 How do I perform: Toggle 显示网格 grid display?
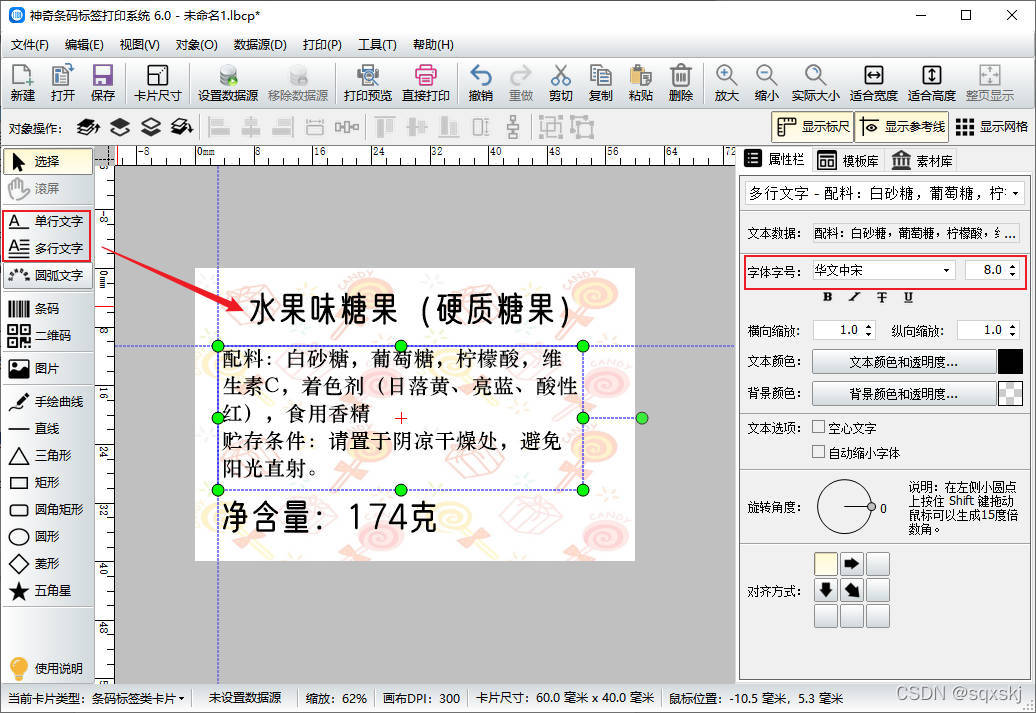pos(992,127)
